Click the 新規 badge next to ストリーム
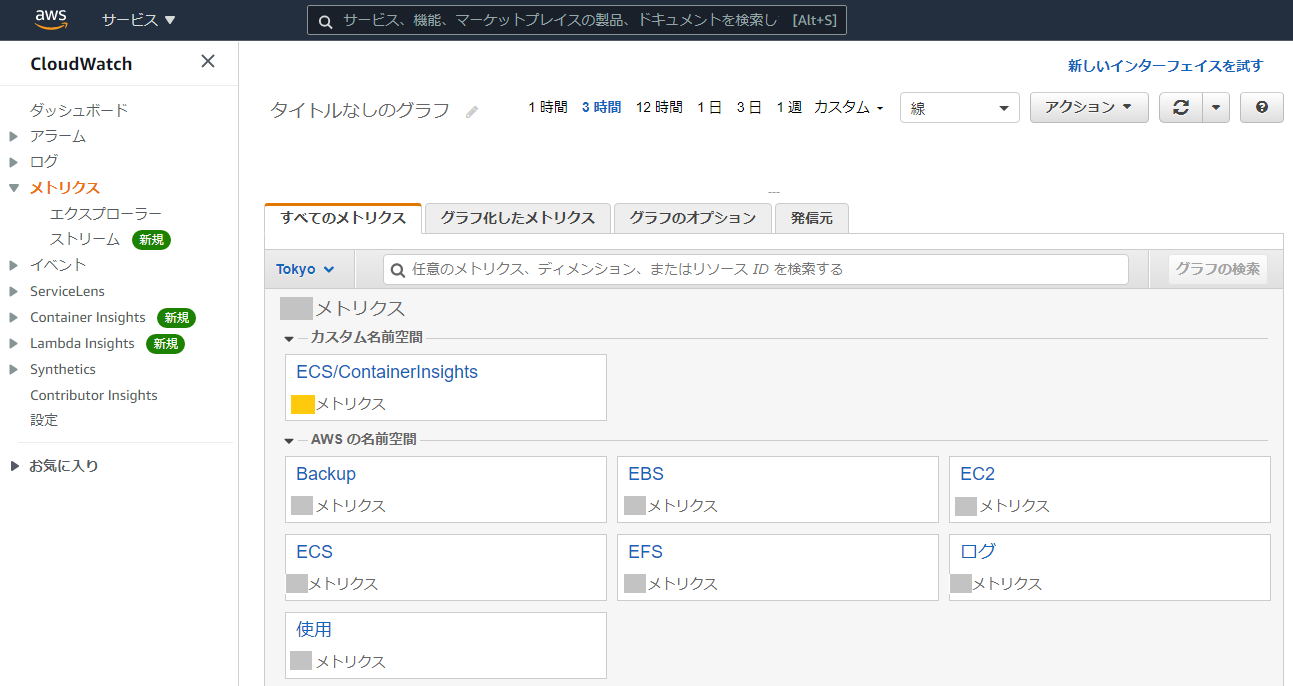 tap(152, 239)
